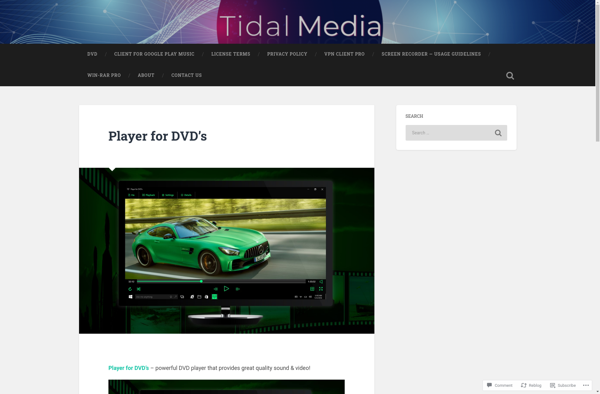Click the second player image below text
600x394 pixels.
[x=227, y=387]
